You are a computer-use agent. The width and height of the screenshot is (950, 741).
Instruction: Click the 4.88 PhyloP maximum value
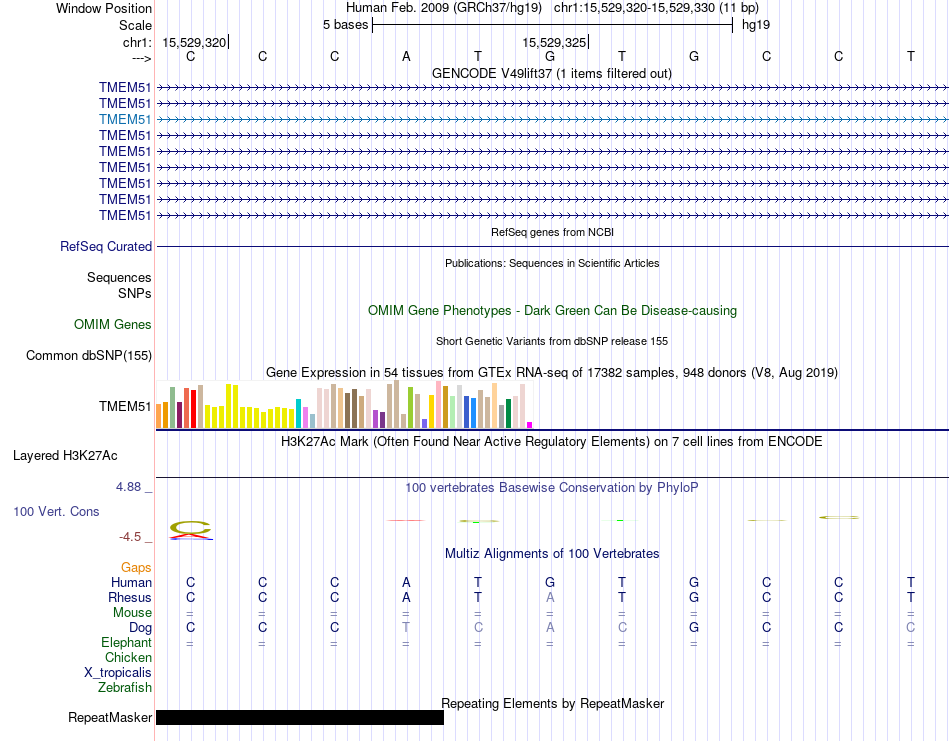pos(128,487)
